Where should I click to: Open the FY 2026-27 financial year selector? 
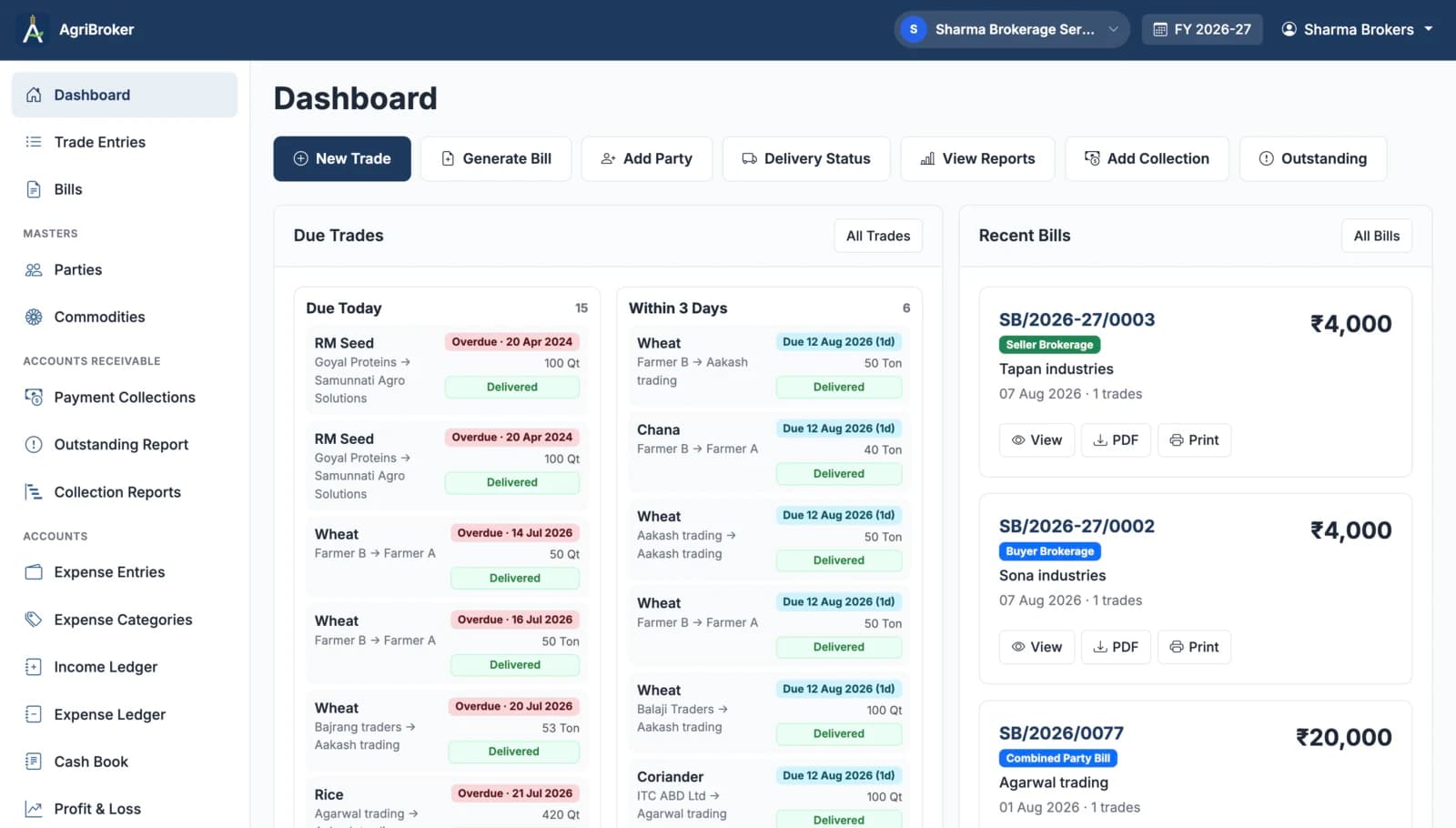pos(1202,29)
